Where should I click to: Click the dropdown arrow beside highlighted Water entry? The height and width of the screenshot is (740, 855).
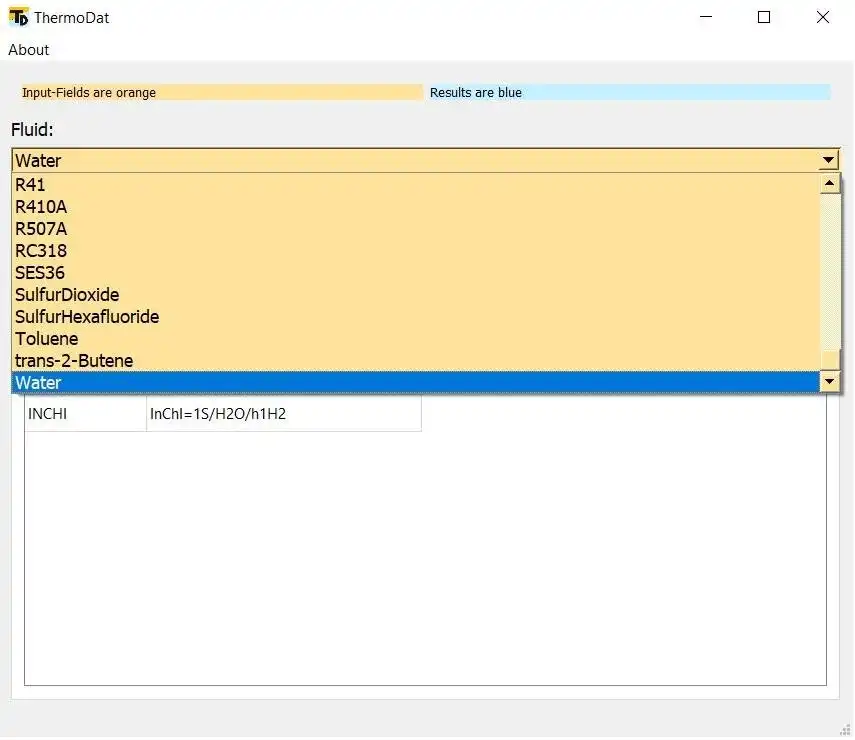(829, 382)
